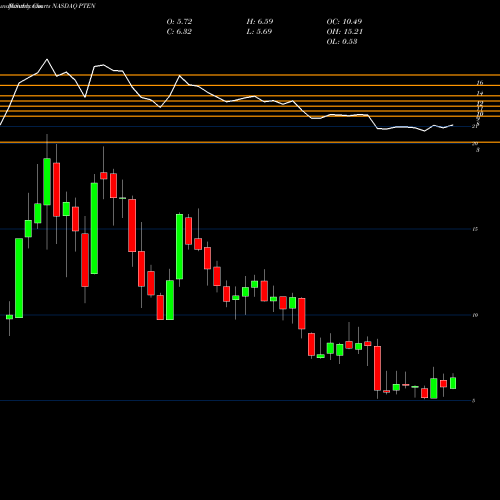
Task: Click the most recent green candlestick
Action: pyautogui.click(x=453, y=383)
